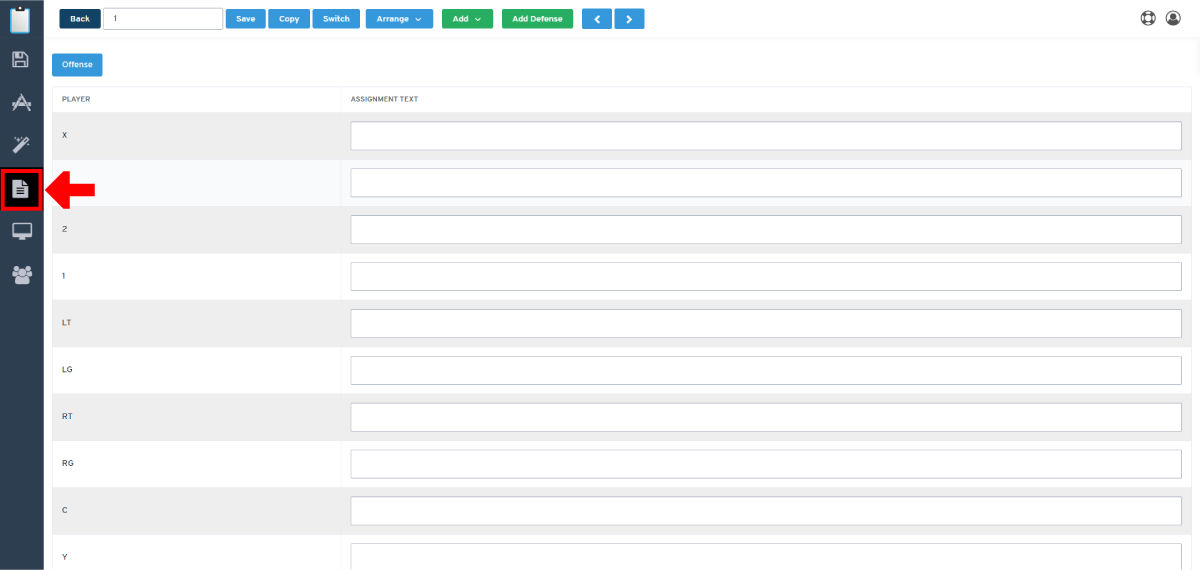Click the RT player label
Viewport: 1200px width, 570px height.
[67, 416]
